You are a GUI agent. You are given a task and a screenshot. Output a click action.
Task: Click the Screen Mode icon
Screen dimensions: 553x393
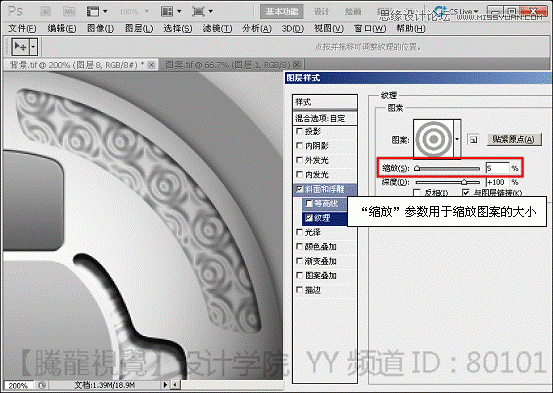[x=198, y=12]
